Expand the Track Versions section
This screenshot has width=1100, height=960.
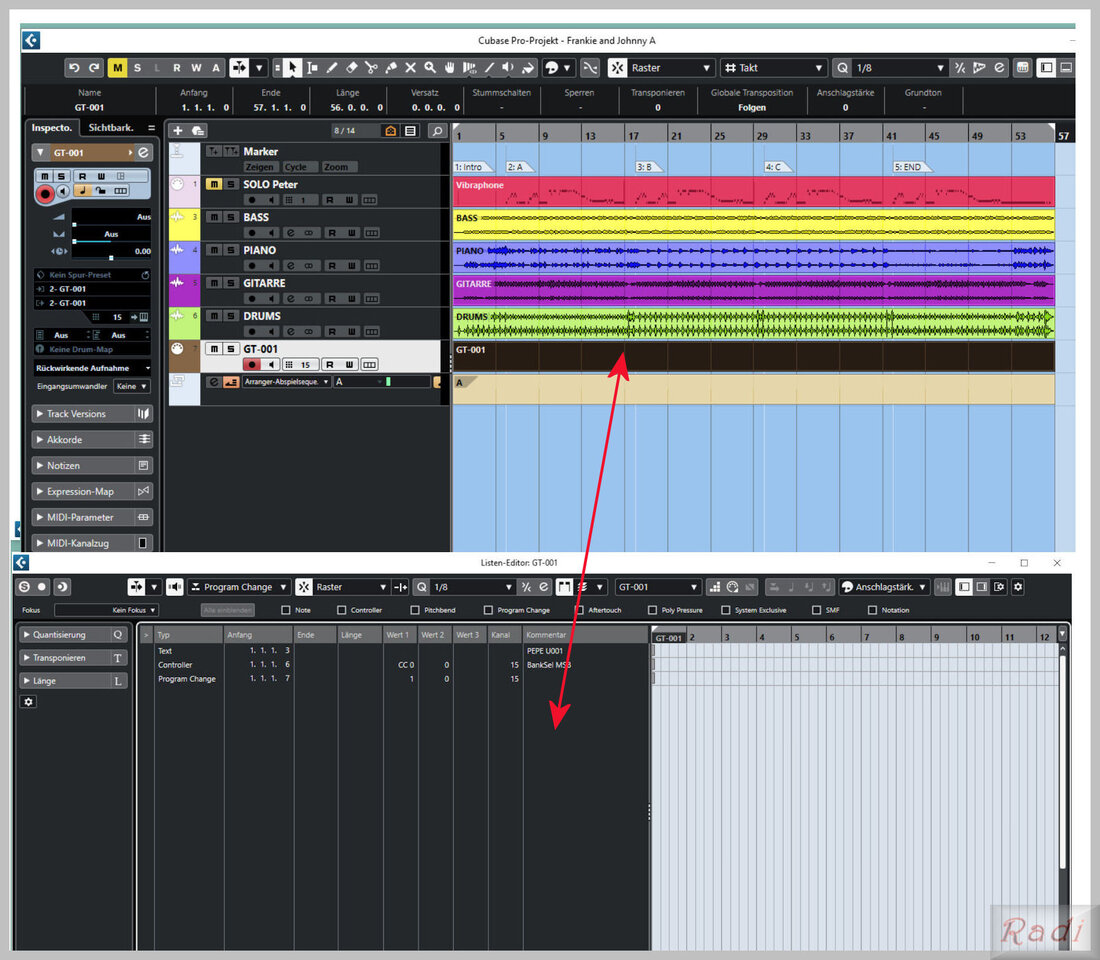[92, 414]
